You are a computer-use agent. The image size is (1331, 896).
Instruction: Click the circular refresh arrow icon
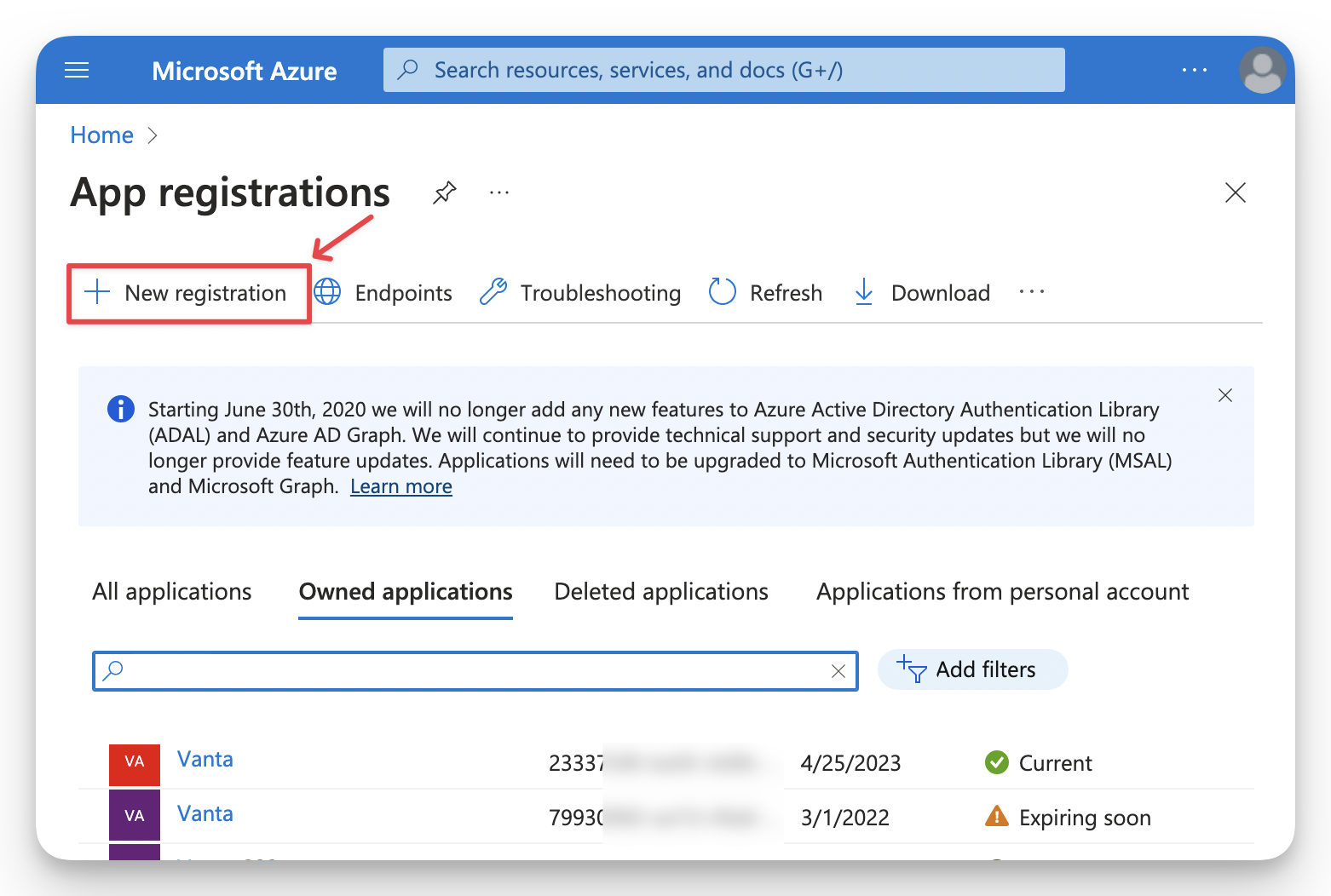click(x=723, y=291)
